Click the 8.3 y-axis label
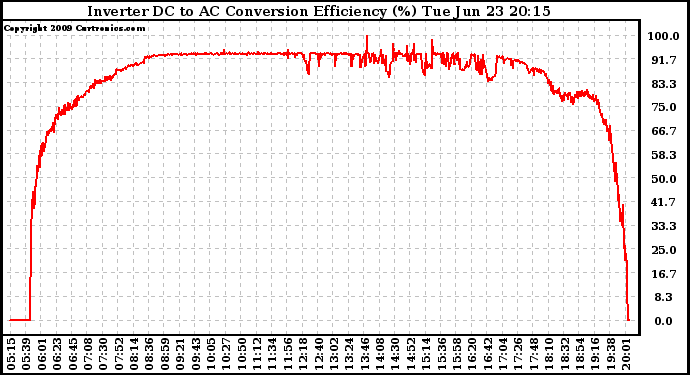The width and height of the screenshot is (690, 375). 664,297
